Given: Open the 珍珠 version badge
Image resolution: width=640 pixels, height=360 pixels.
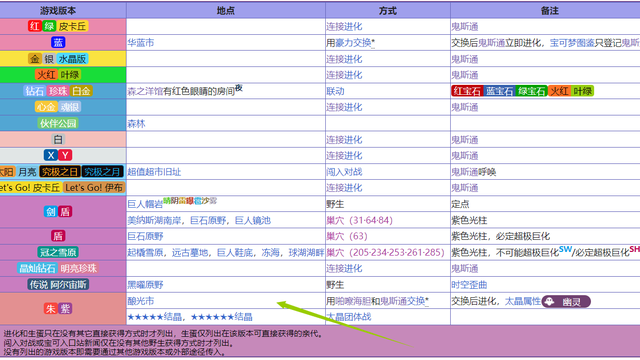Looking at the screenshot, I should click(x=58, y=91).
